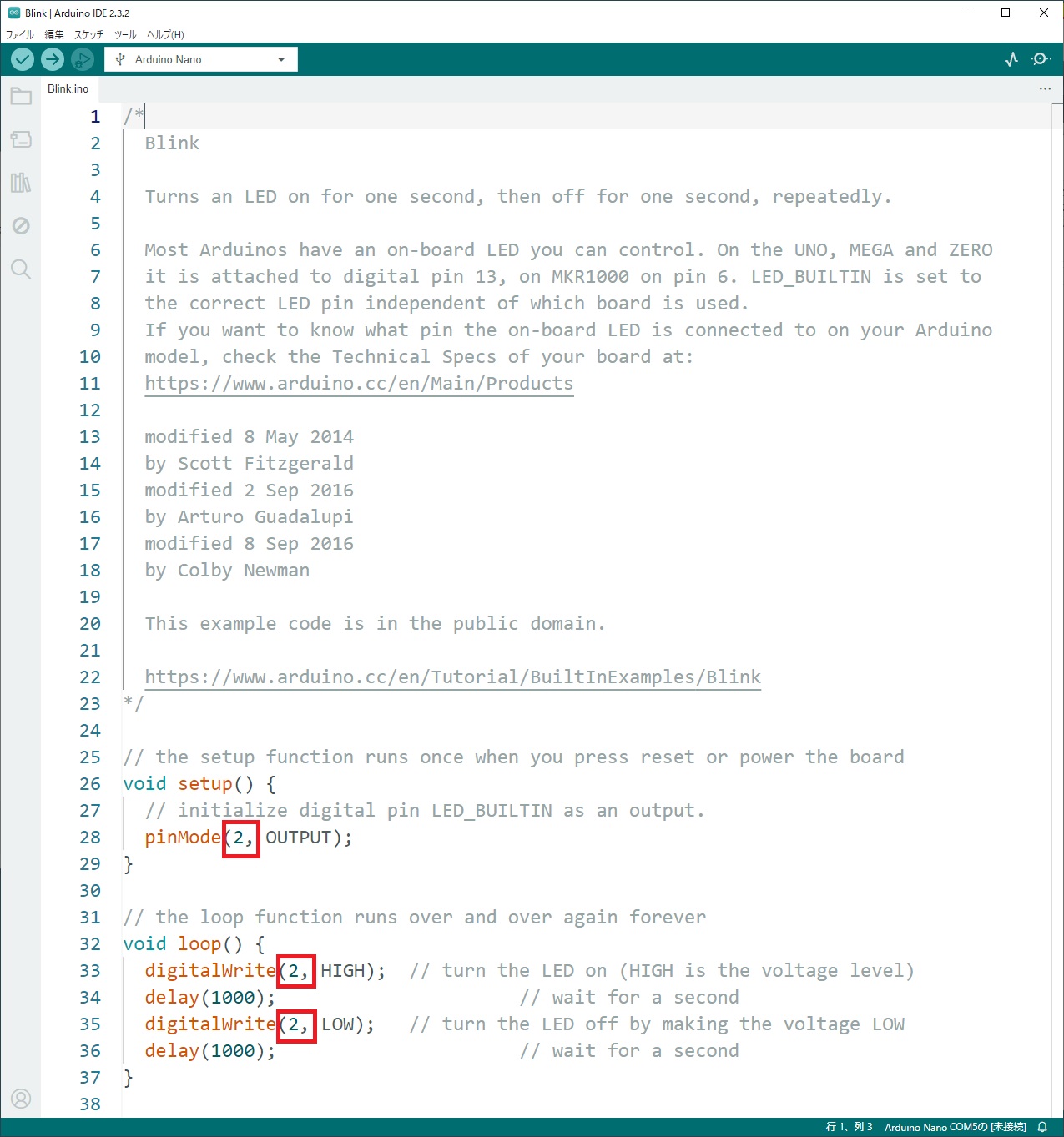Click 'loop' in void loop()
1064x1137 pixels.
pyautogui.click(x=199, y=944)
